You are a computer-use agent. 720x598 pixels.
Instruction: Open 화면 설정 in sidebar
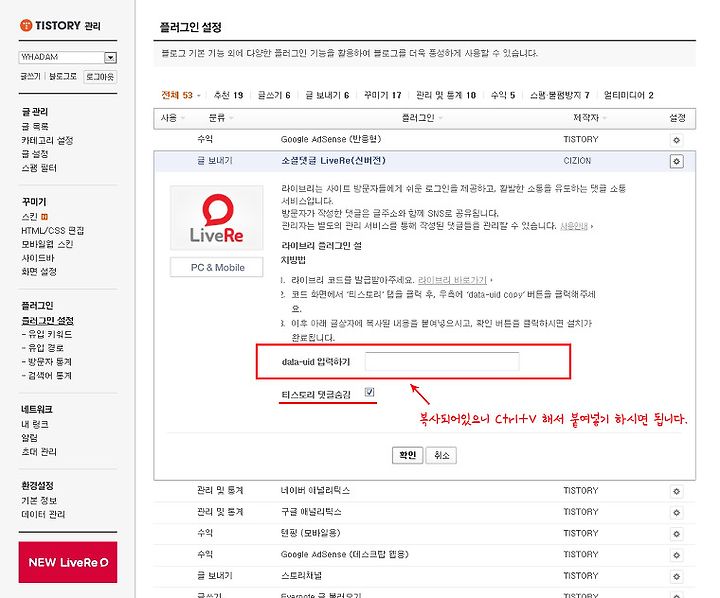pyautogui.click(x=39, y=272)
